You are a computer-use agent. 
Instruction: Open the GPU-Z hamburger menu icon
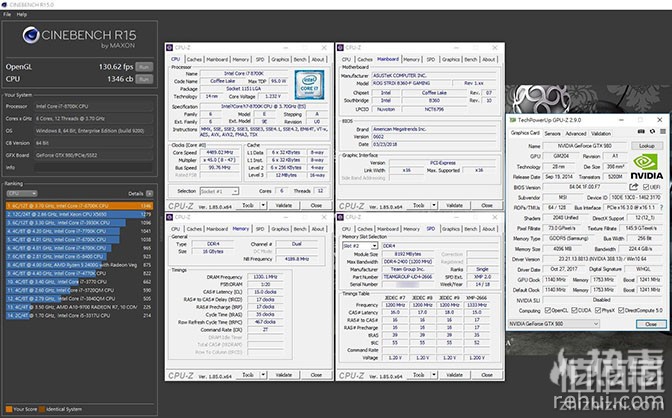point(663,132)
